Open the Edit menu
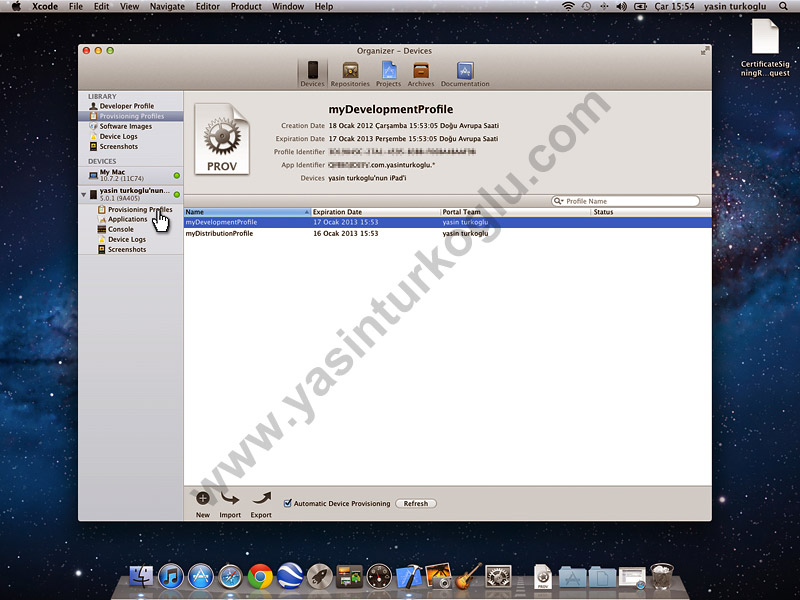 click(x=102, y=7)
